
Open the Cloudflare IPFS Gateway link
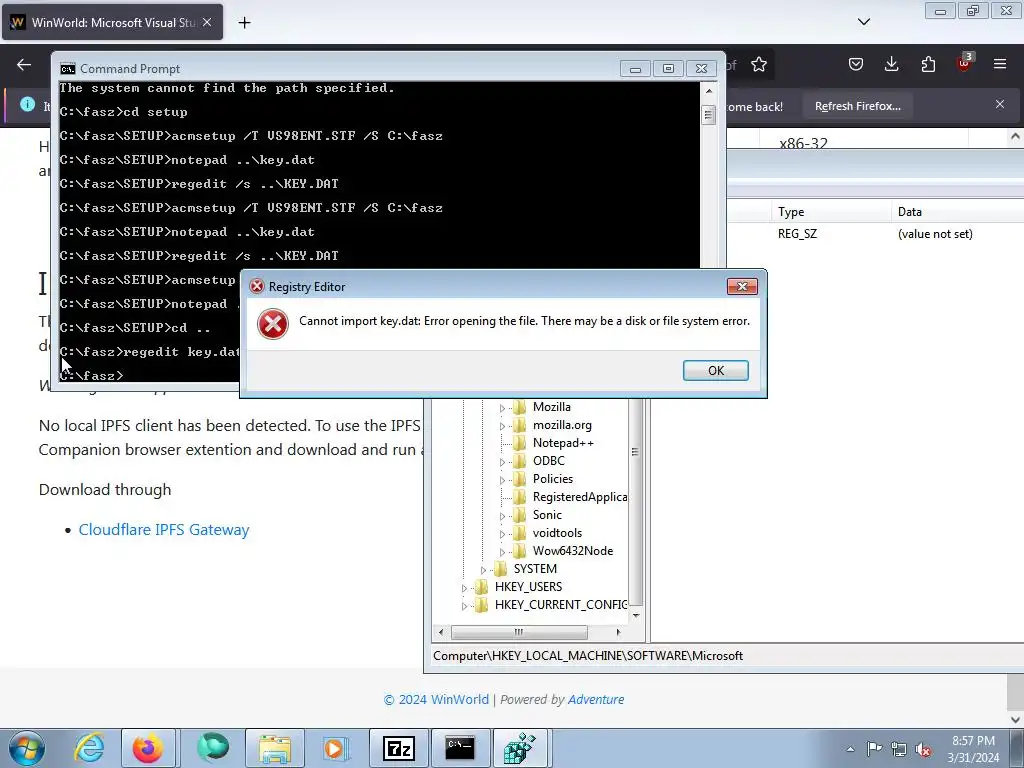coord(164,530)
